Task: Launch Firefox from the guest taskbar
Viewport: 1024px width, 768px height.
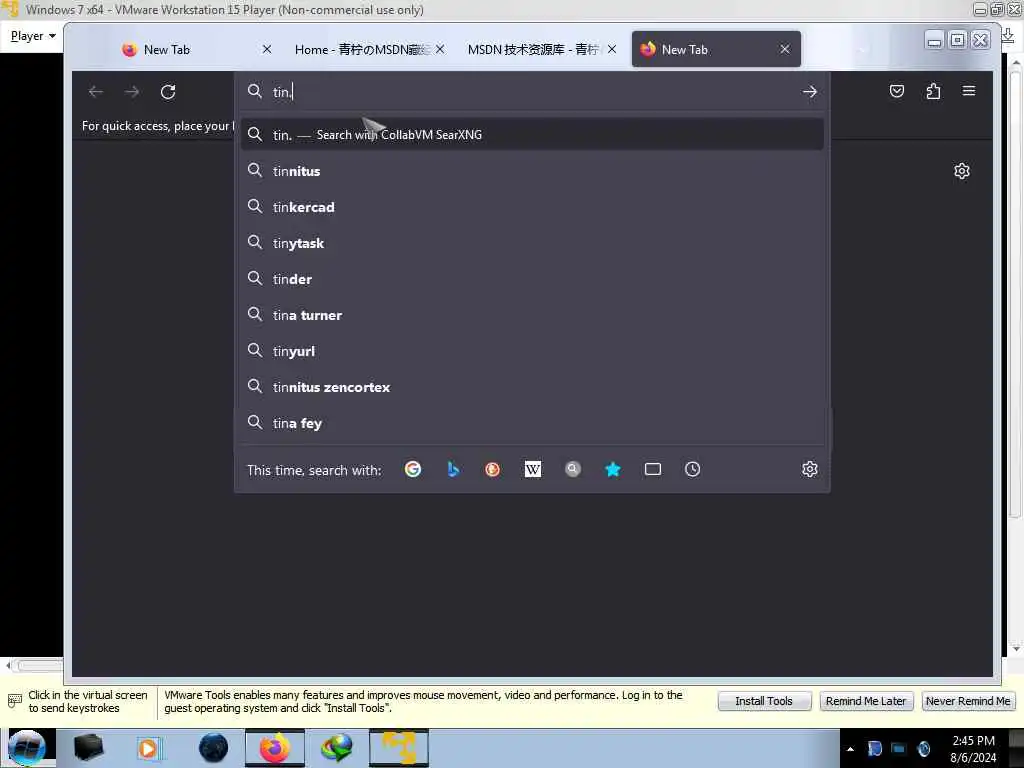Action: [x=274, y=748]
